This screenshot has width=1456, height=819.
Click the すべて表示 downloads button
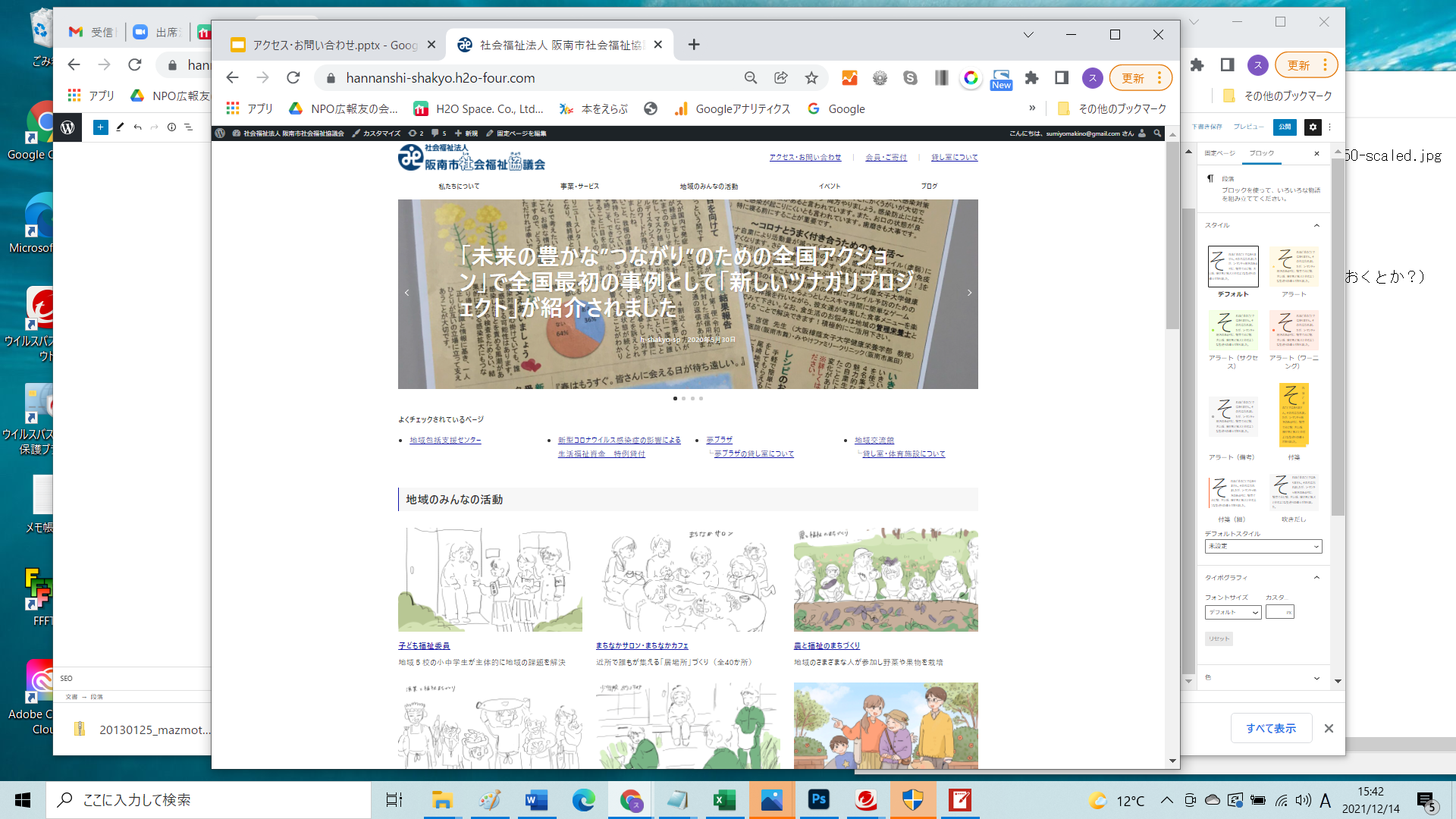pyautogui.click(x=1271, y=729)
